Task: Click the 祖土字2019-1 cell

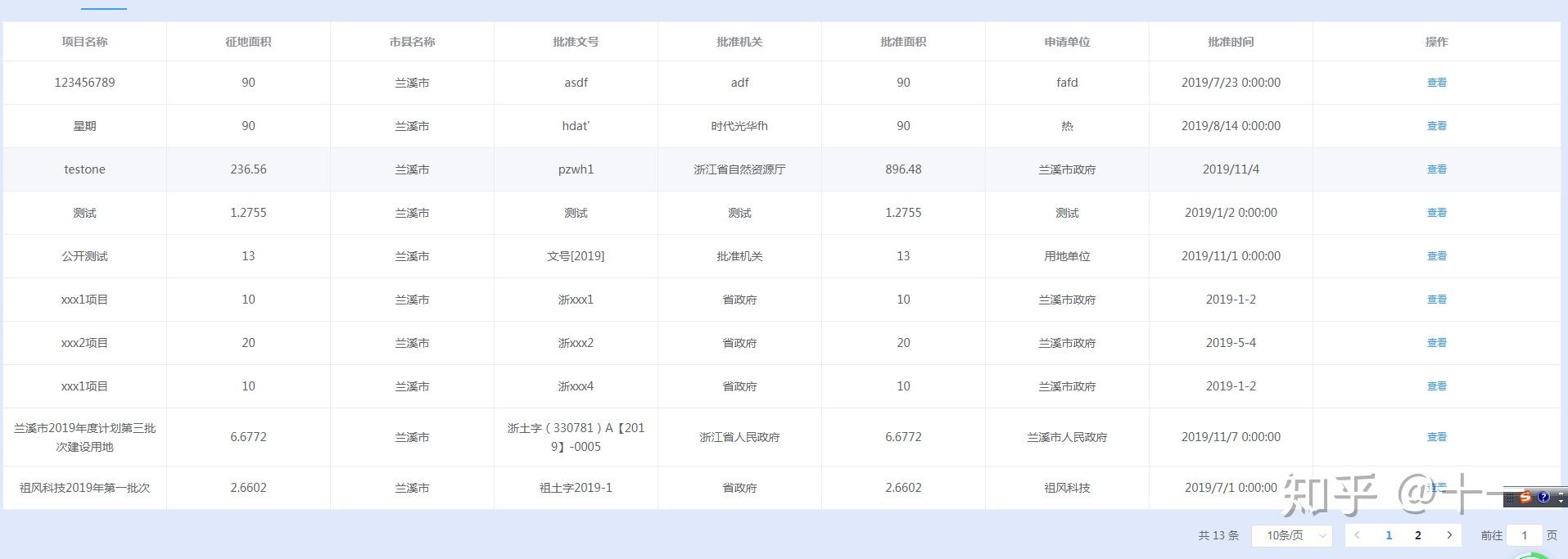Action: tap(576, 488)
